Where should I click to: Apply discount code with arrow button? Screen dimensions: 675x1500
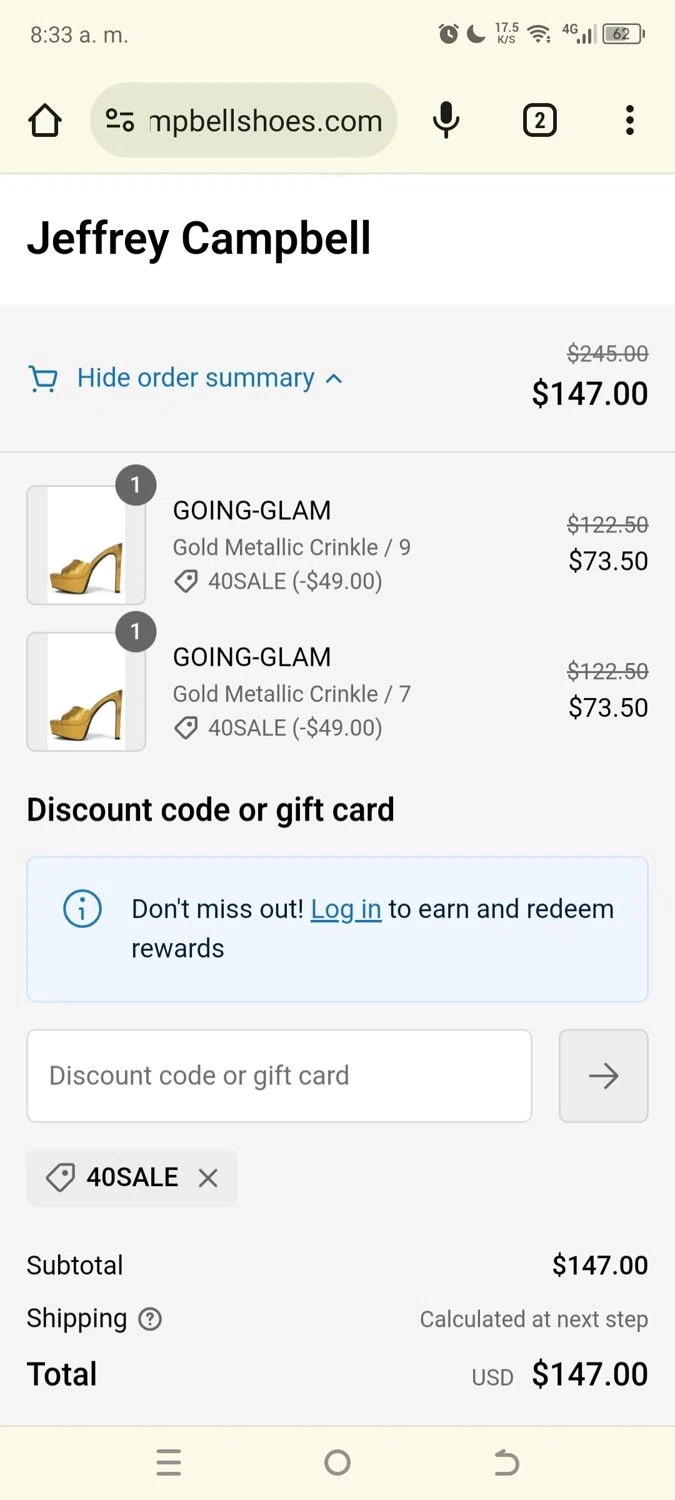click(x=603, y=1076)
